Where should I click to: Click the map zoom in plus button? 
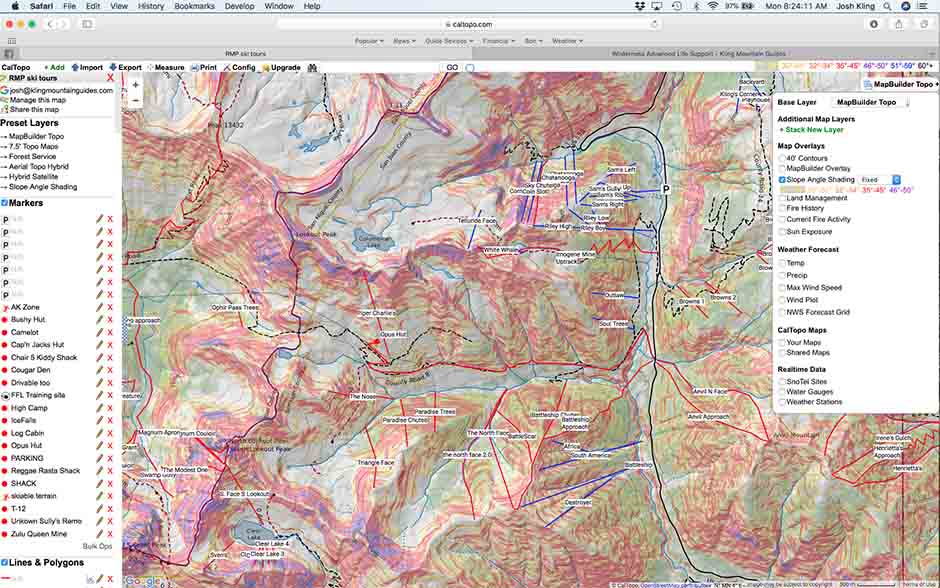pyautogui.click(x=135, y=85)
